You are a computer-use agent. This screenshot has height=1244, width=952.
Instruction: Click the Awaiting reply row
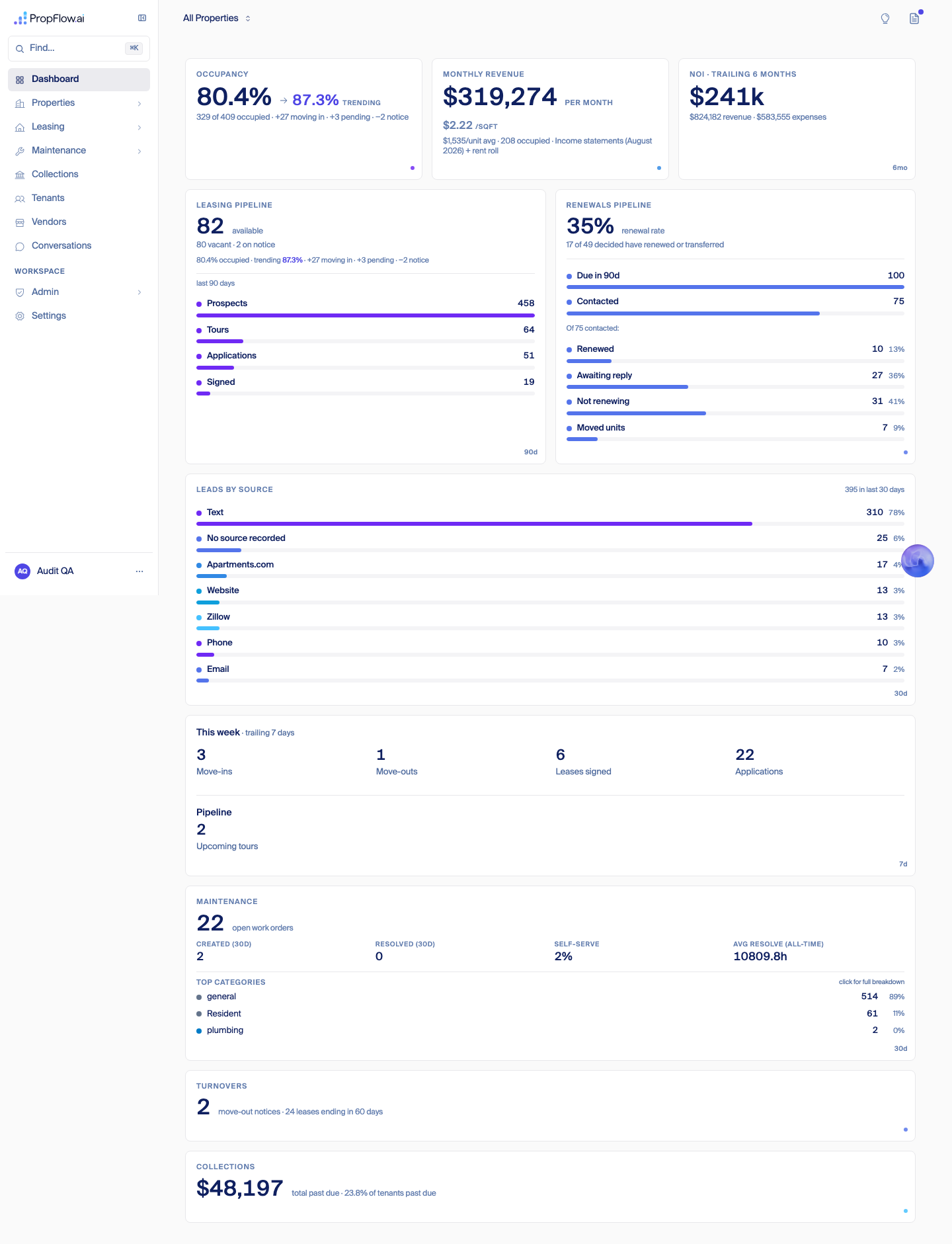pyautogui.click(x=735, y=380)
